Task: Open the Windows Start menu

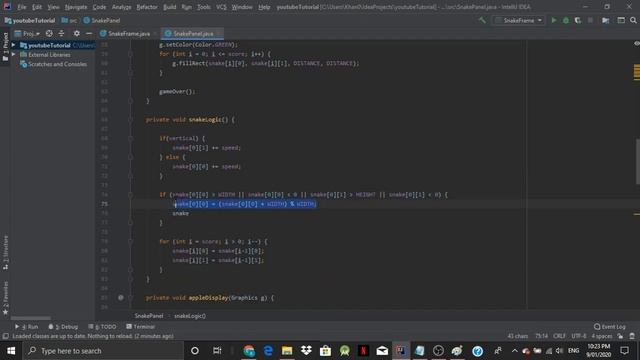Action: [x=11, y=351]
